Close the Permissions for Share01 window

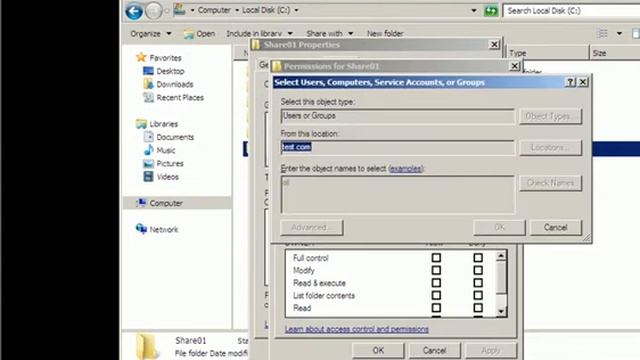point(515,66)
